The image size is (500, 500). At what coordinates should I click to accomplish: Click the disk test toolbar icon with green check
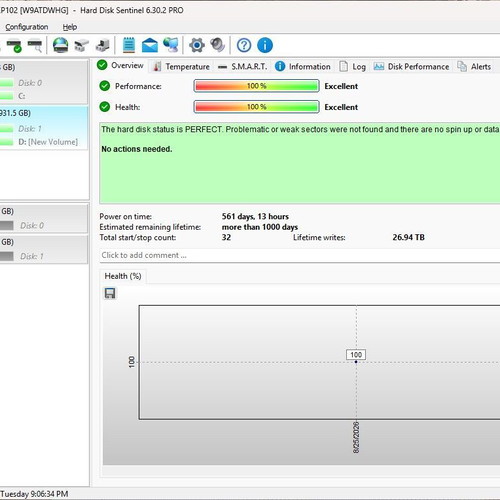tap(14, 46)
